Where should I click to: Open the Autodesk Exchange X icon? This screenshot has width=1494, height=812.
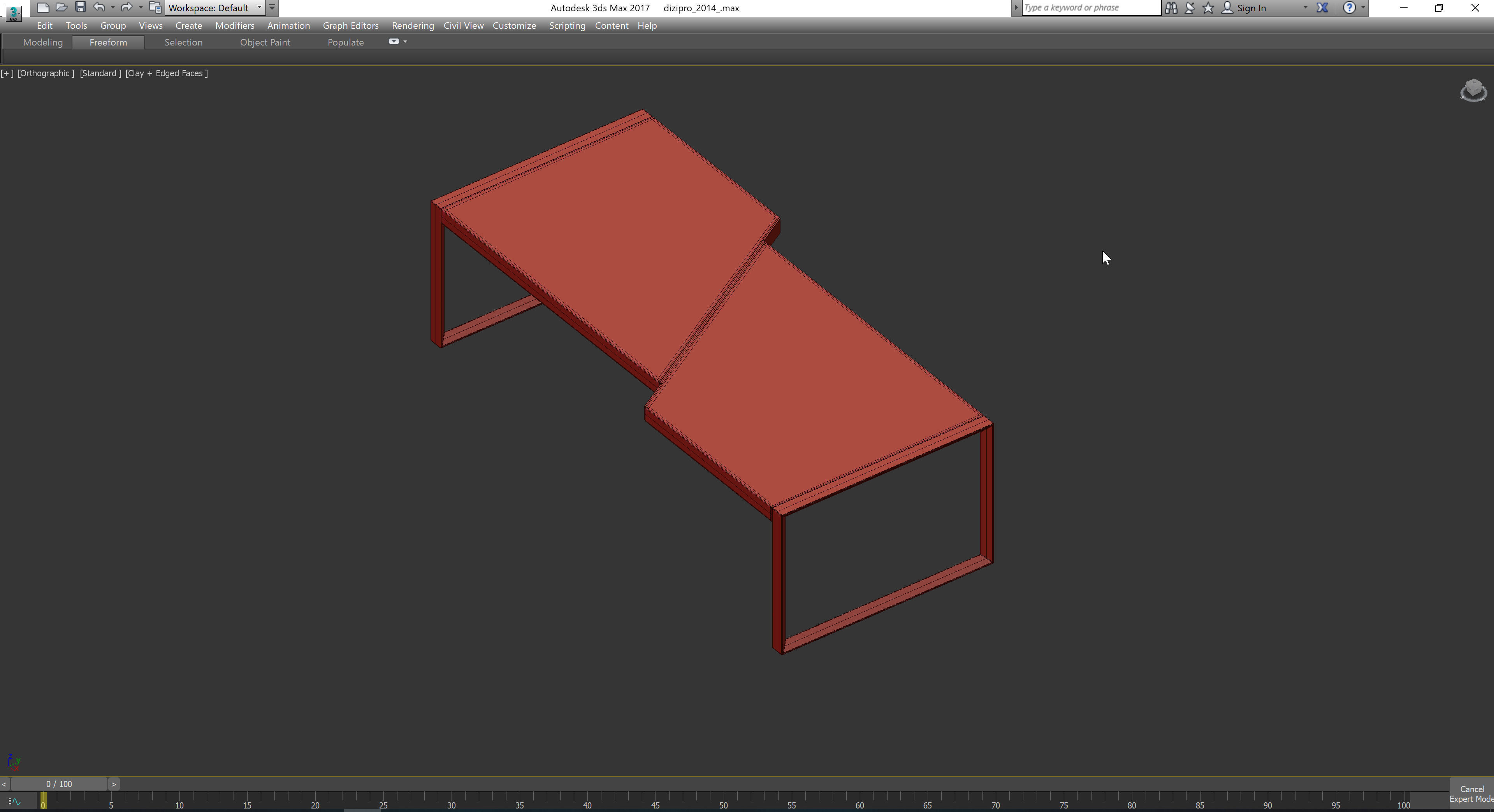[x=1322, y=7]
